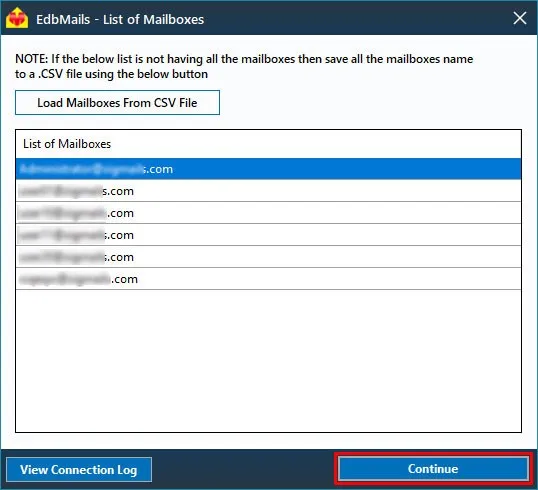538x490 pixels.
Task: Click the Continue button
Action: [433, 469]
